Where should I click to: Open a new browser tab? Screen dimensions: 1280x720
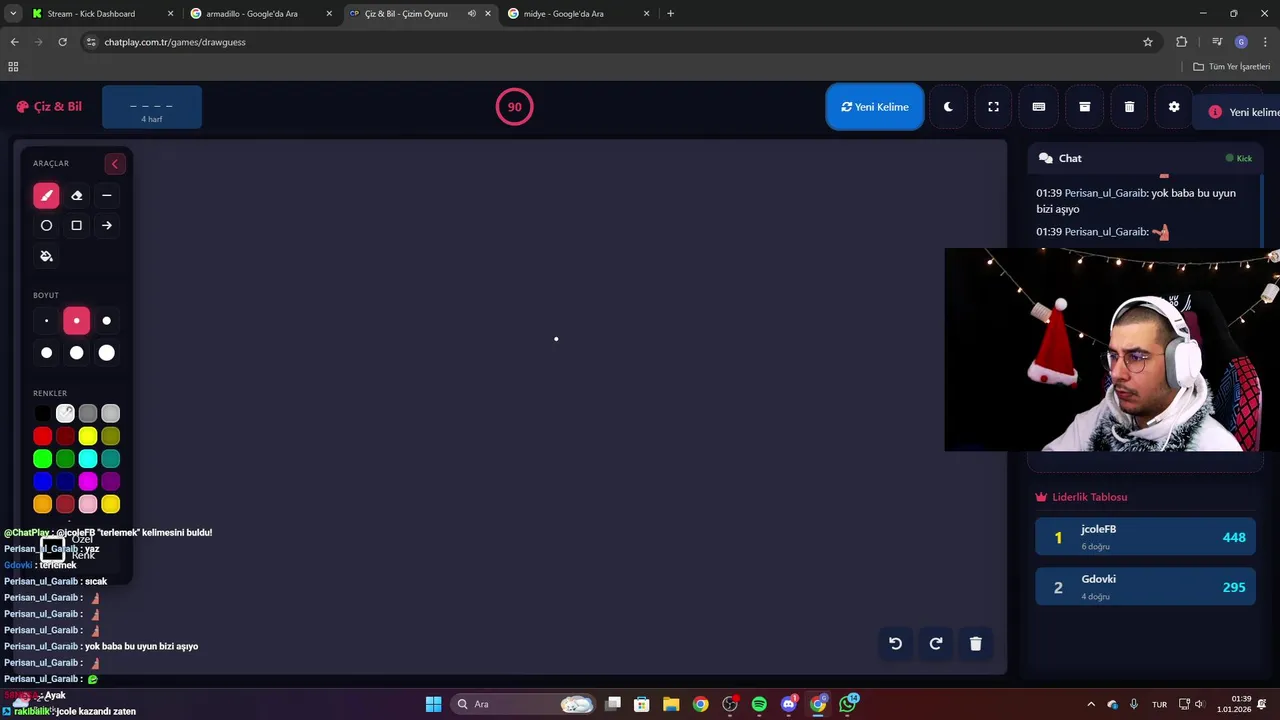click(x=670, y=14)
